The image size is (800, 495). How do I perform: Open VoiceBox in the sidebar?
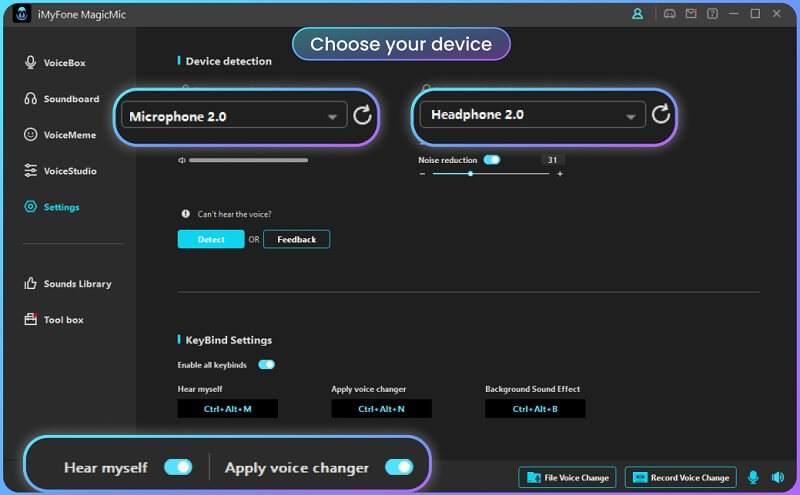pos(55,63)
